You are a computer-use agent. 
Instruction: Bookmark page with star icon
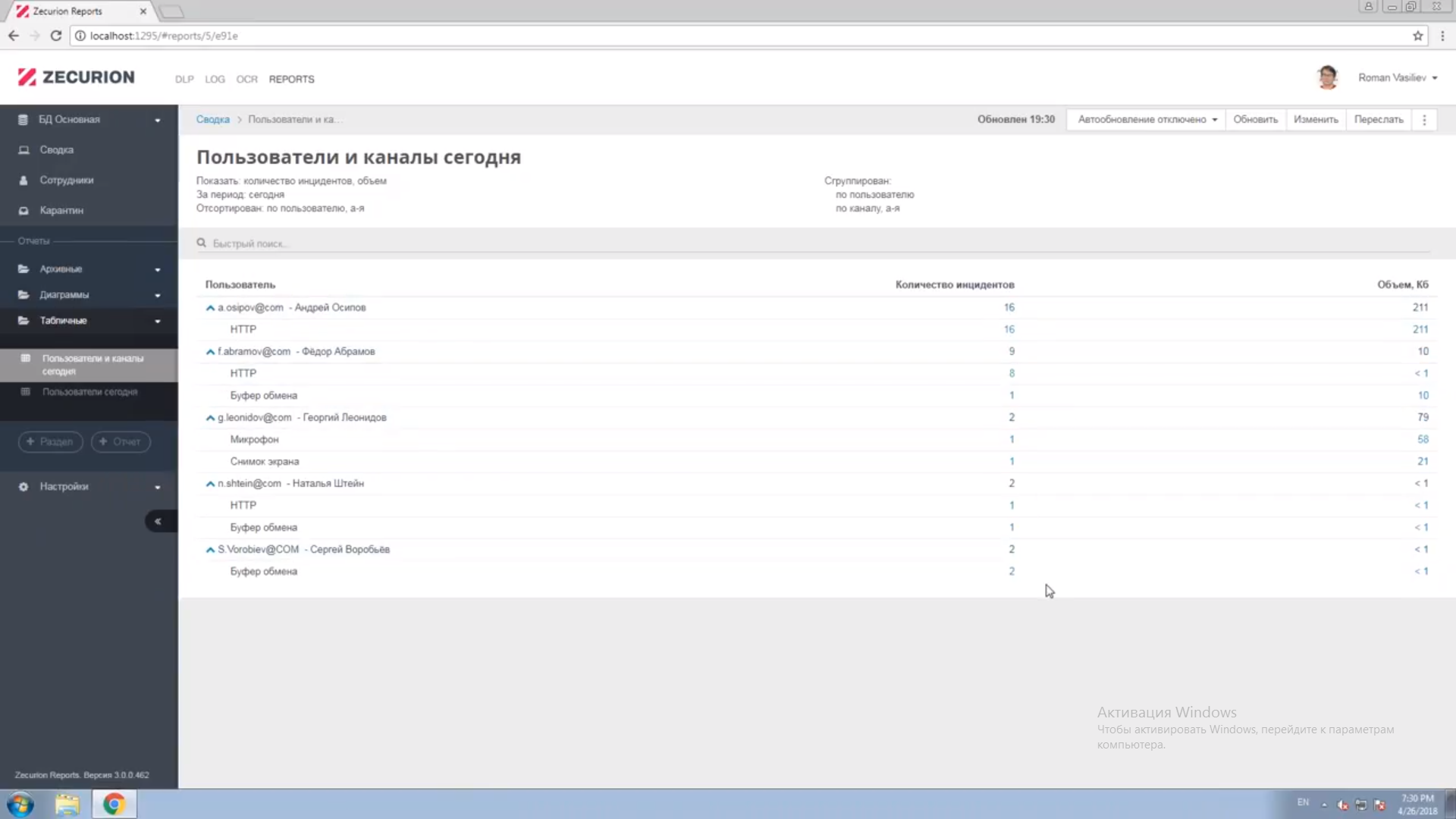click(x=1417, y=36)
